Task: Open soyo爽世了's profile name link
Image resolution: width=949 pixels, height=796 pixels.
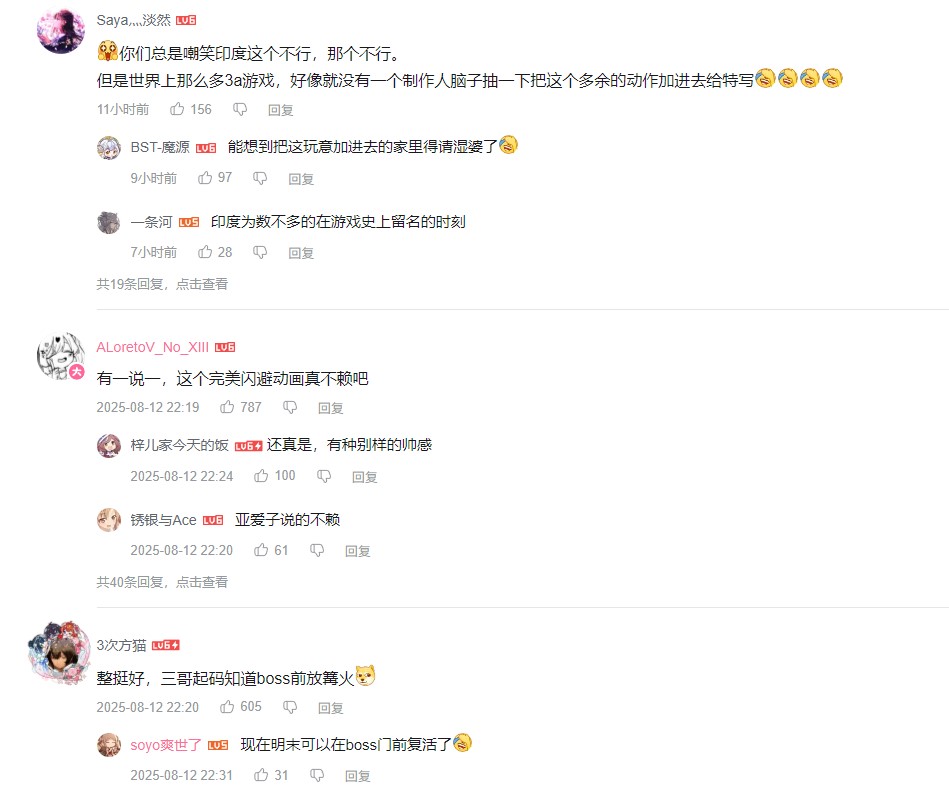Action: [x=166, y=745]
